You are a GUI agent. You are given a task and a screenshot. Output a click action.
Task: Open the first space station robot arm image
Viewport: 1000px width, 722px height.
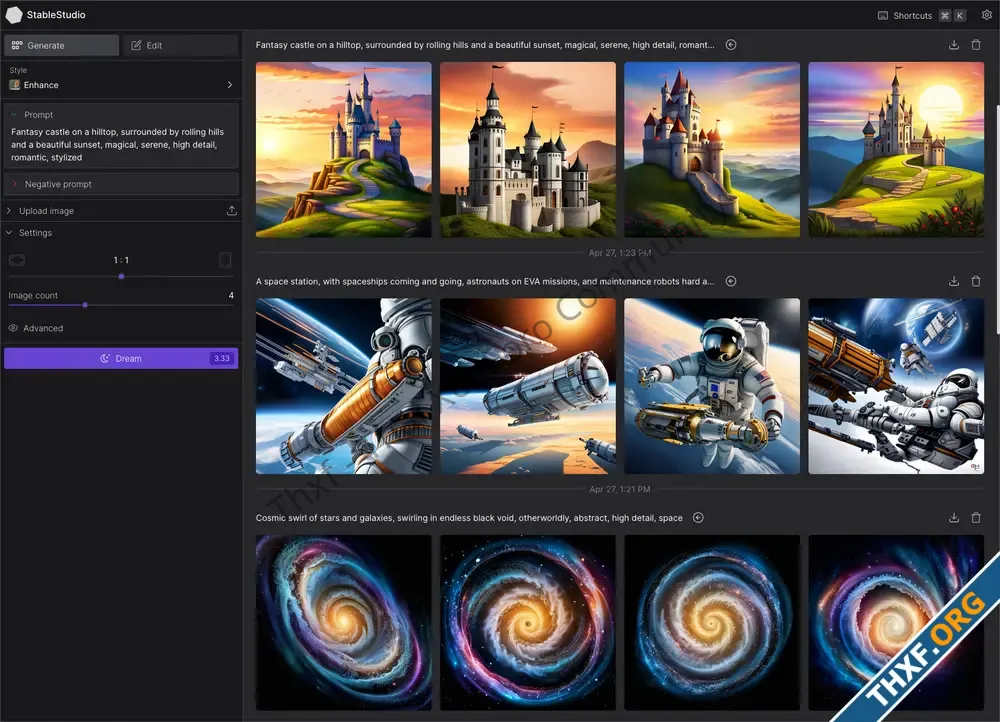pos(344,387)
